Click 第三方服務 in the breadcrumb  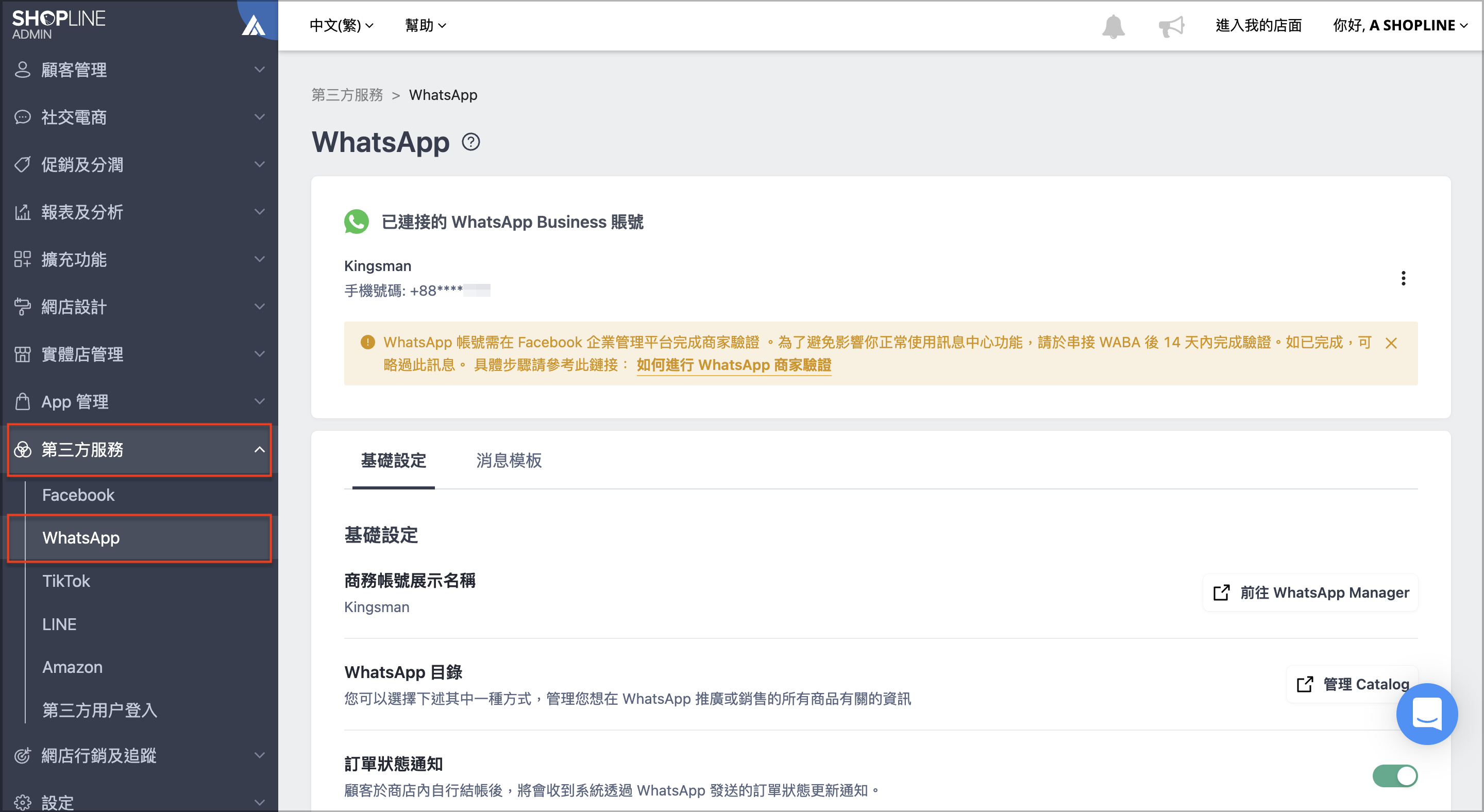click(x=347, y=95)
